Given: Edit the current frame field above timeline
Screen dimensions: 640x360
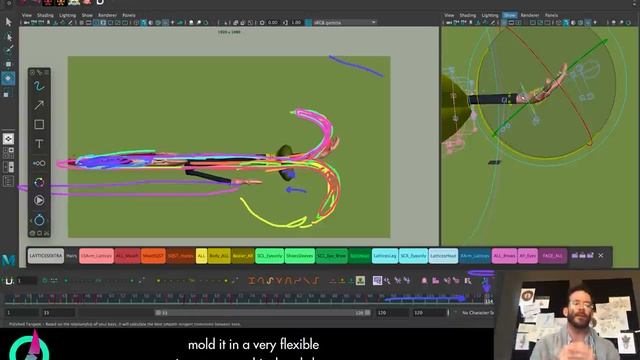Looking at the screenshot, I should click(27, 281).
